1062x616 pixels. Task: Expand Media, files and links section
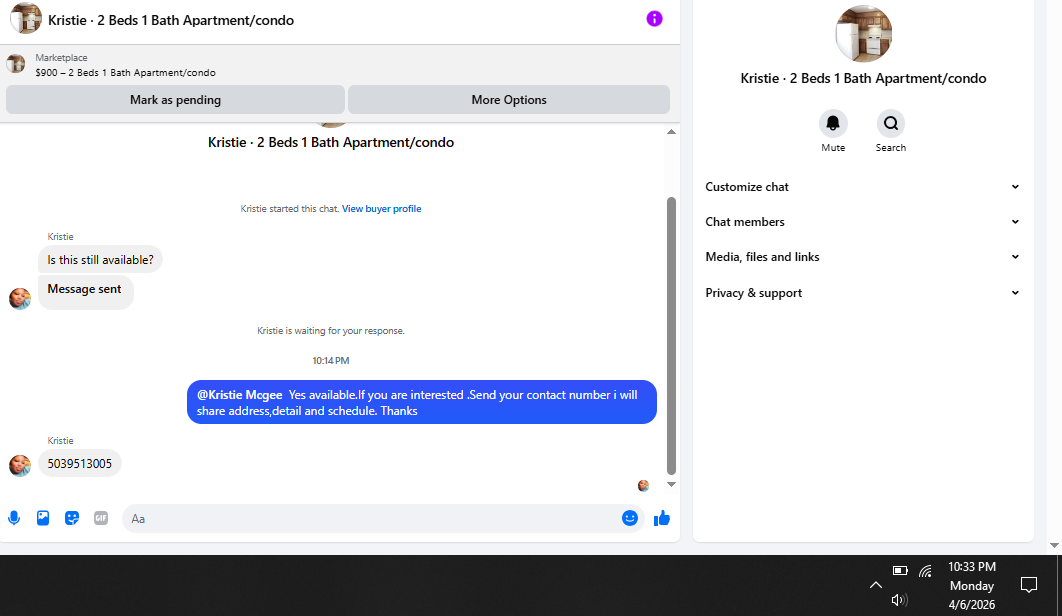pos(863,257)
